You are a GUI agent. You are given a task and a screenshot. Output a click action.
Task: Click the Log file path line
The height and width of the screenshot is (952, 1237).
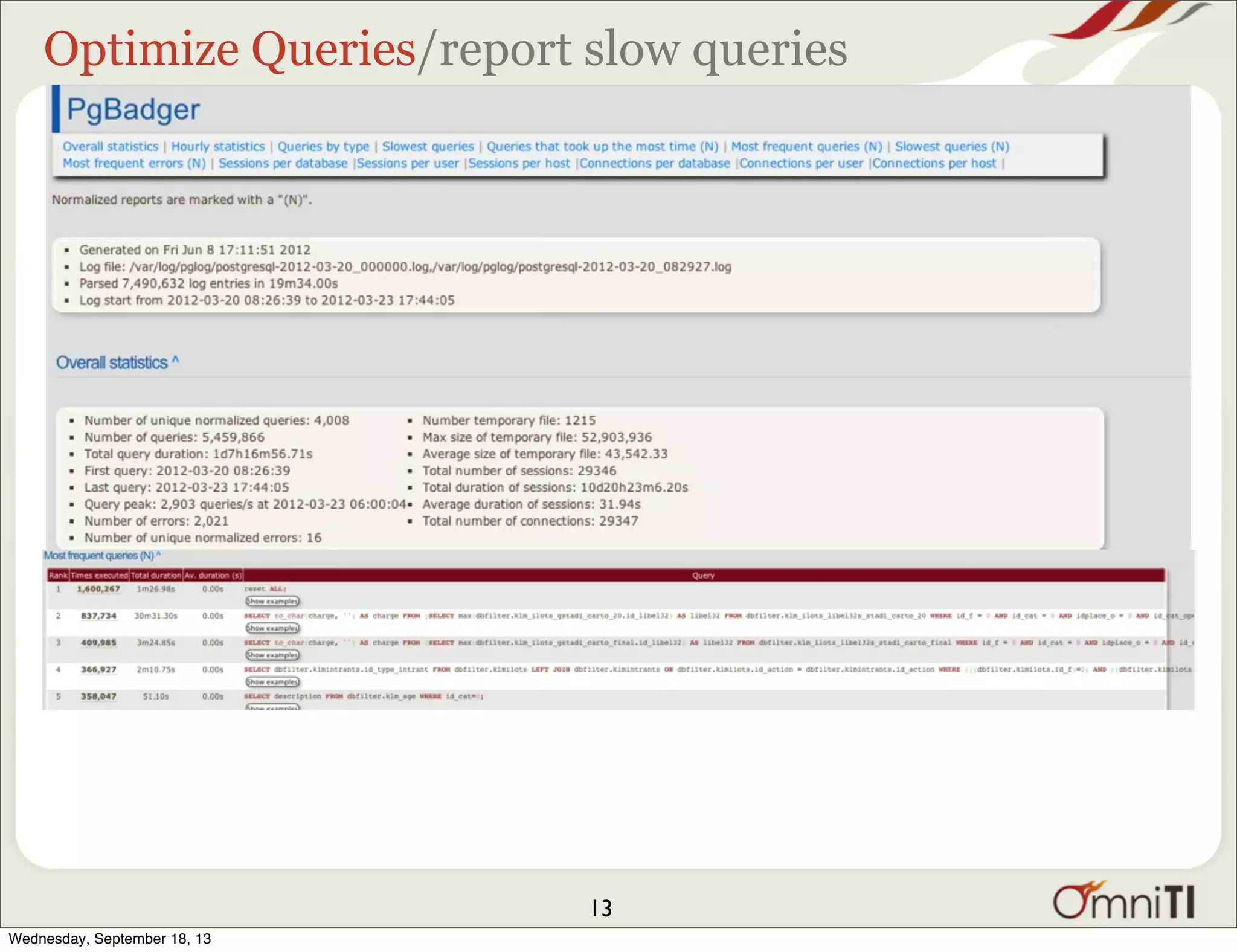click(405, 267)
